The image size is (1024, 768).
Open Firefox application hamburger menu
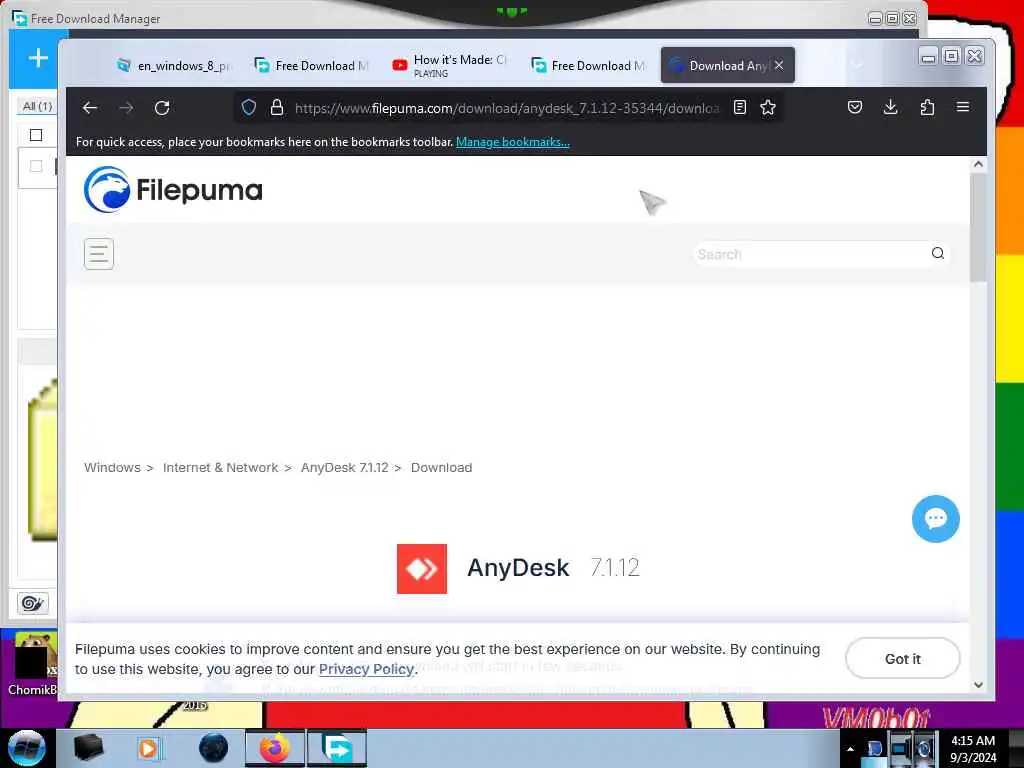[x=963, y=107]
